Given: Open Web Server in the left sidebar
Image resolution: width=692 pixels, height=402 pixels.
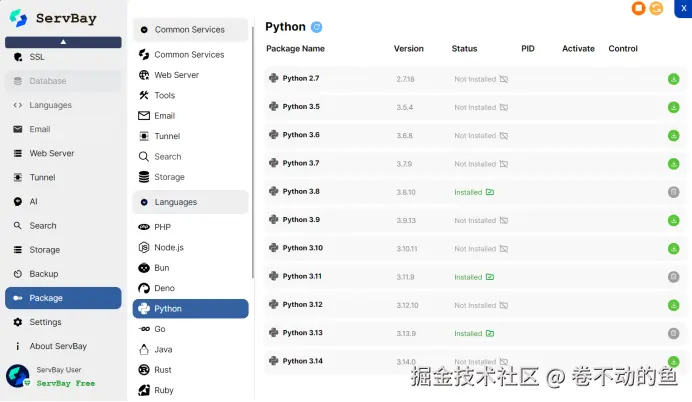Looking at the screenshot, I should tap(63, 153).
